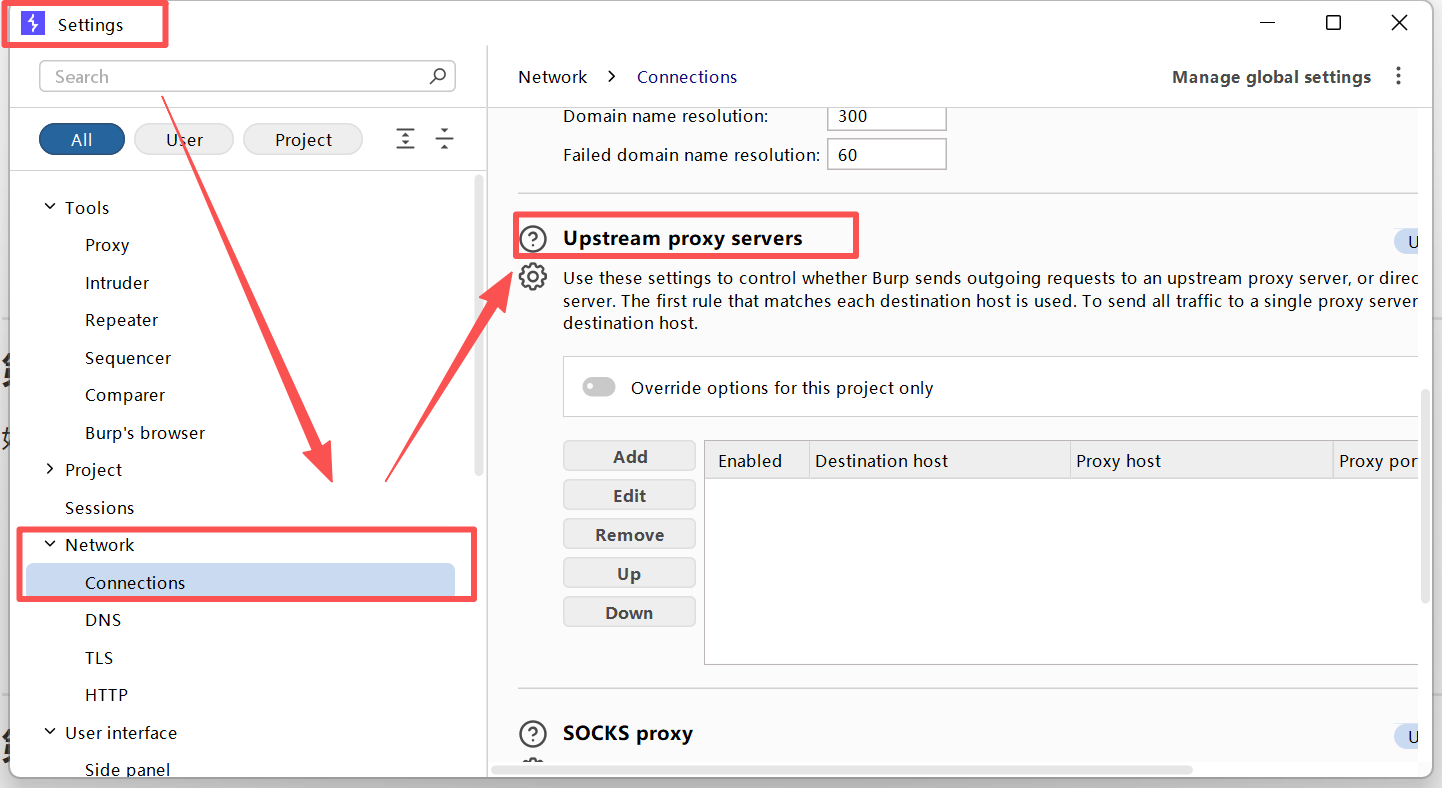The width and height of the screenshot is (1442, 788).
Task: Open Sessions settings in tree
Action: coord(99,508)
